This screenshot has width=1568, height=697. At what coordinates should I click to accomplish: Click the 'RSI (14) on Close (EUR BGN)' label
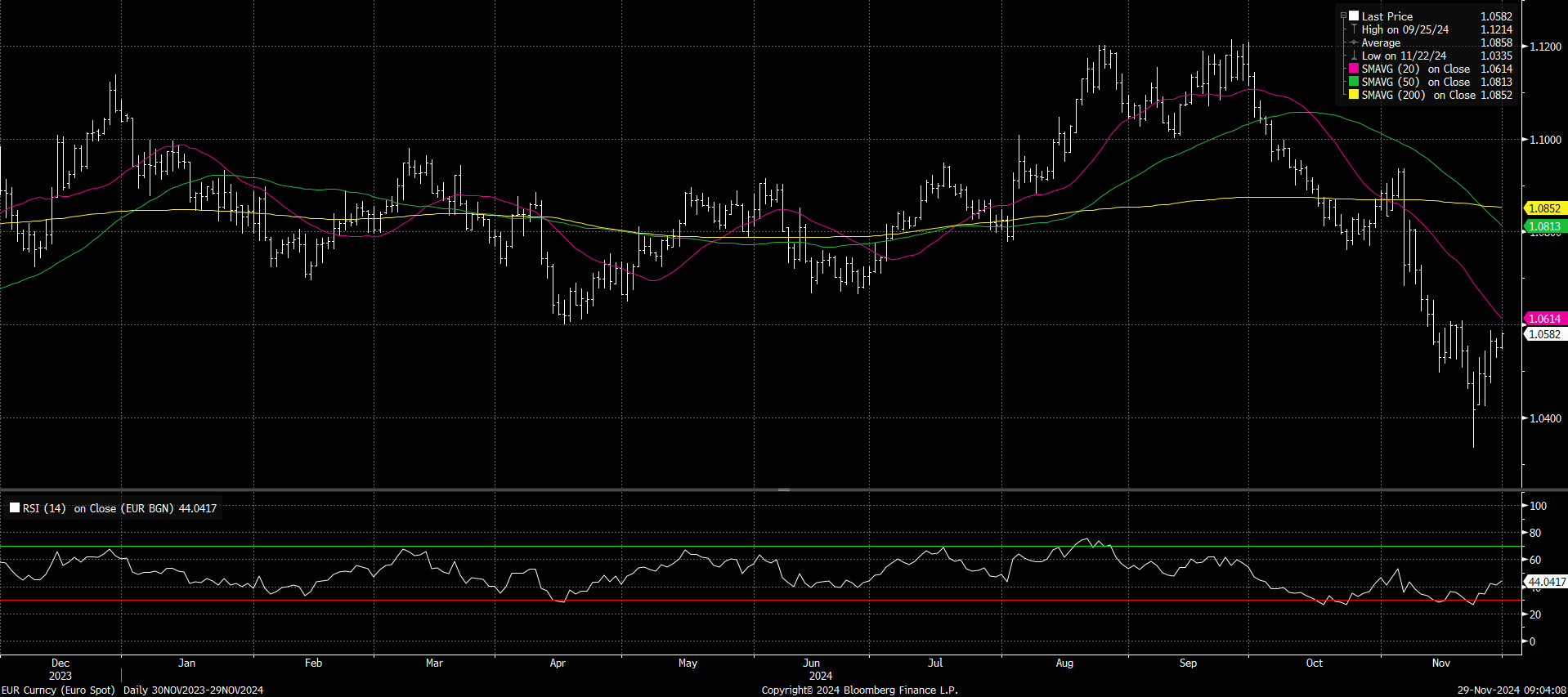click(x=98, y=508)
